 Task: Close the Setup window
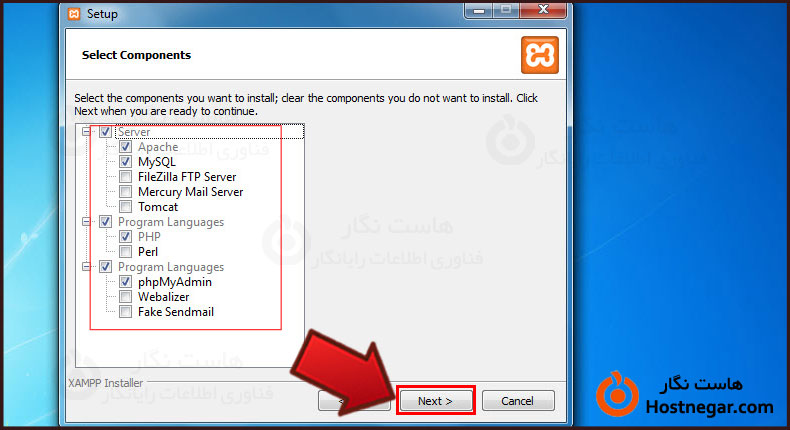coord(543,10)
